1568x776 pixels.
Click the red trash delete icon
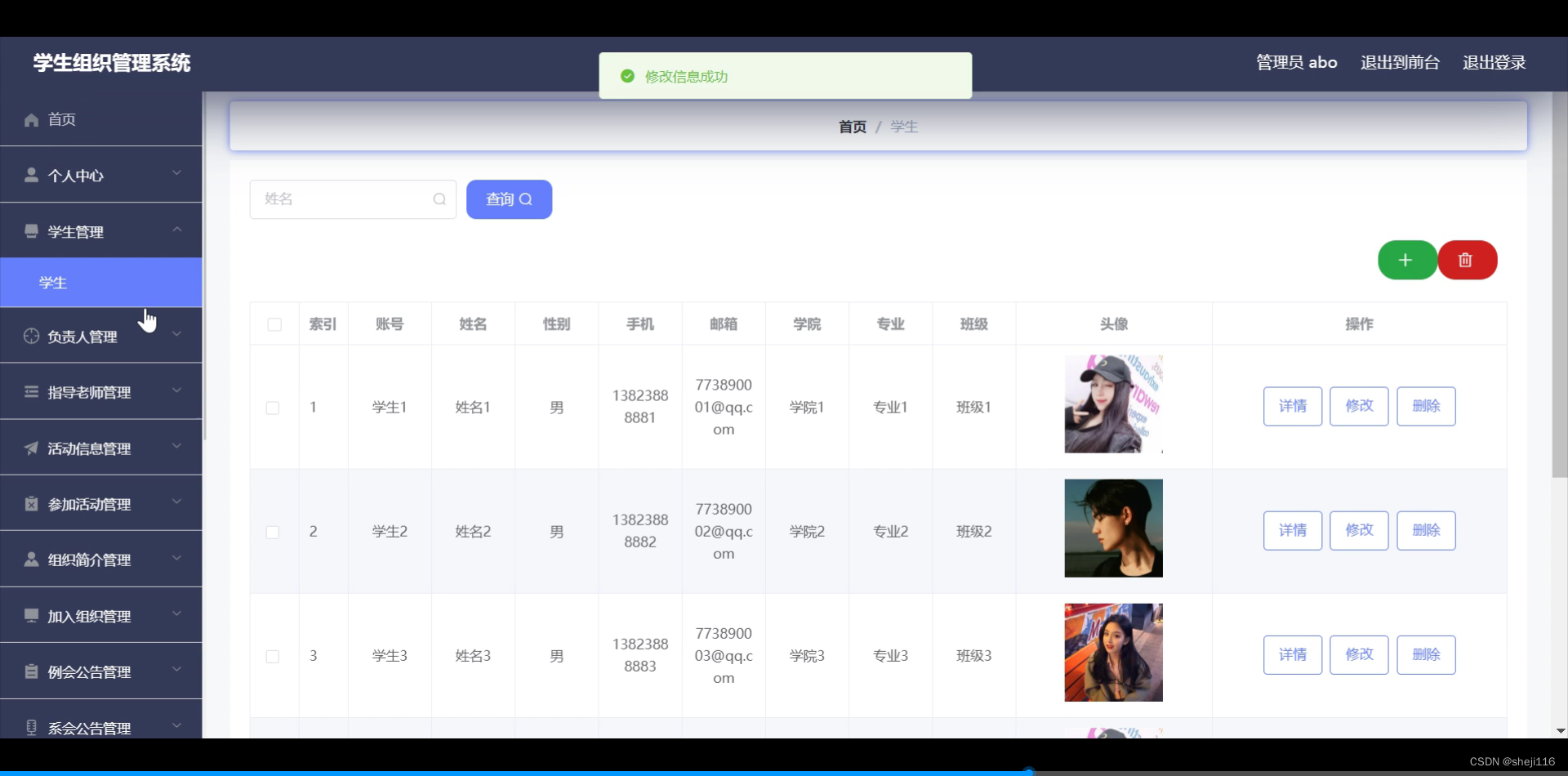point(1466,260)
